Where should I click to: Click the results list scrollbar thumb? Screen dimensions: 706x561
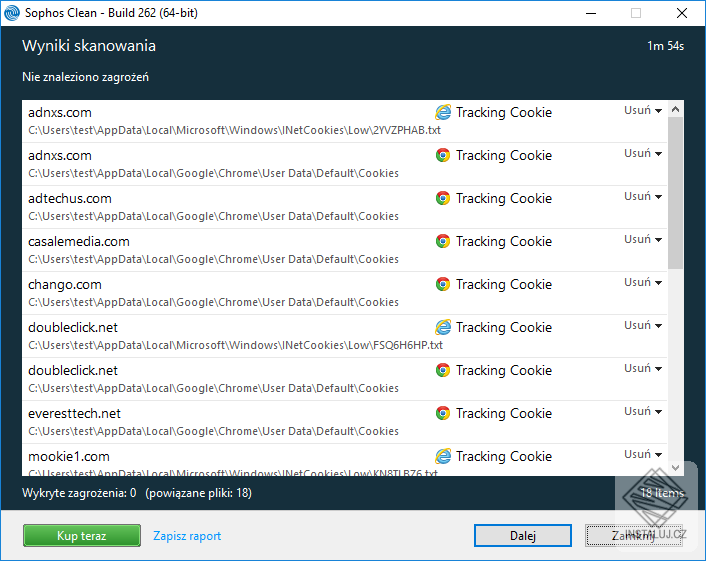(675, 193)
